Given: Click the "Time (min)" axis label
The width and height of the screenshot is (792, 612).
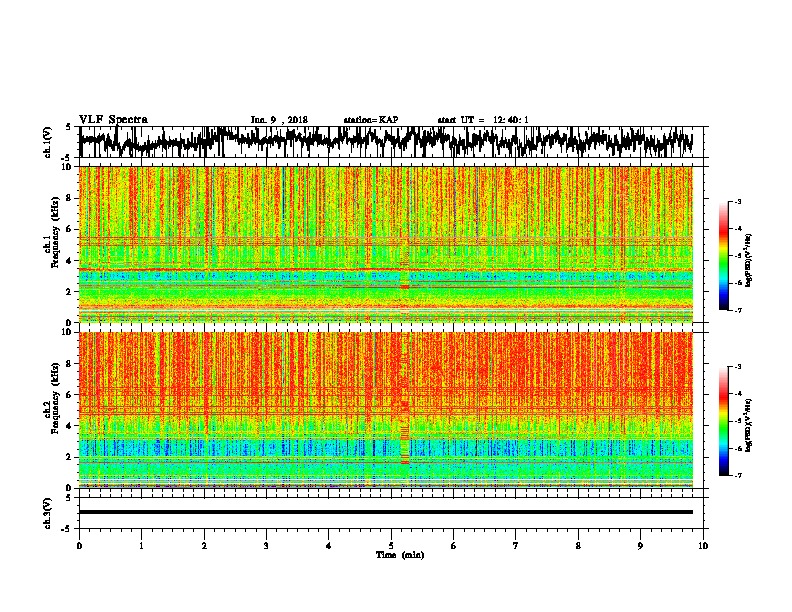Looking at the screenshot, I should pyautogui.click(x=400, y=555).
